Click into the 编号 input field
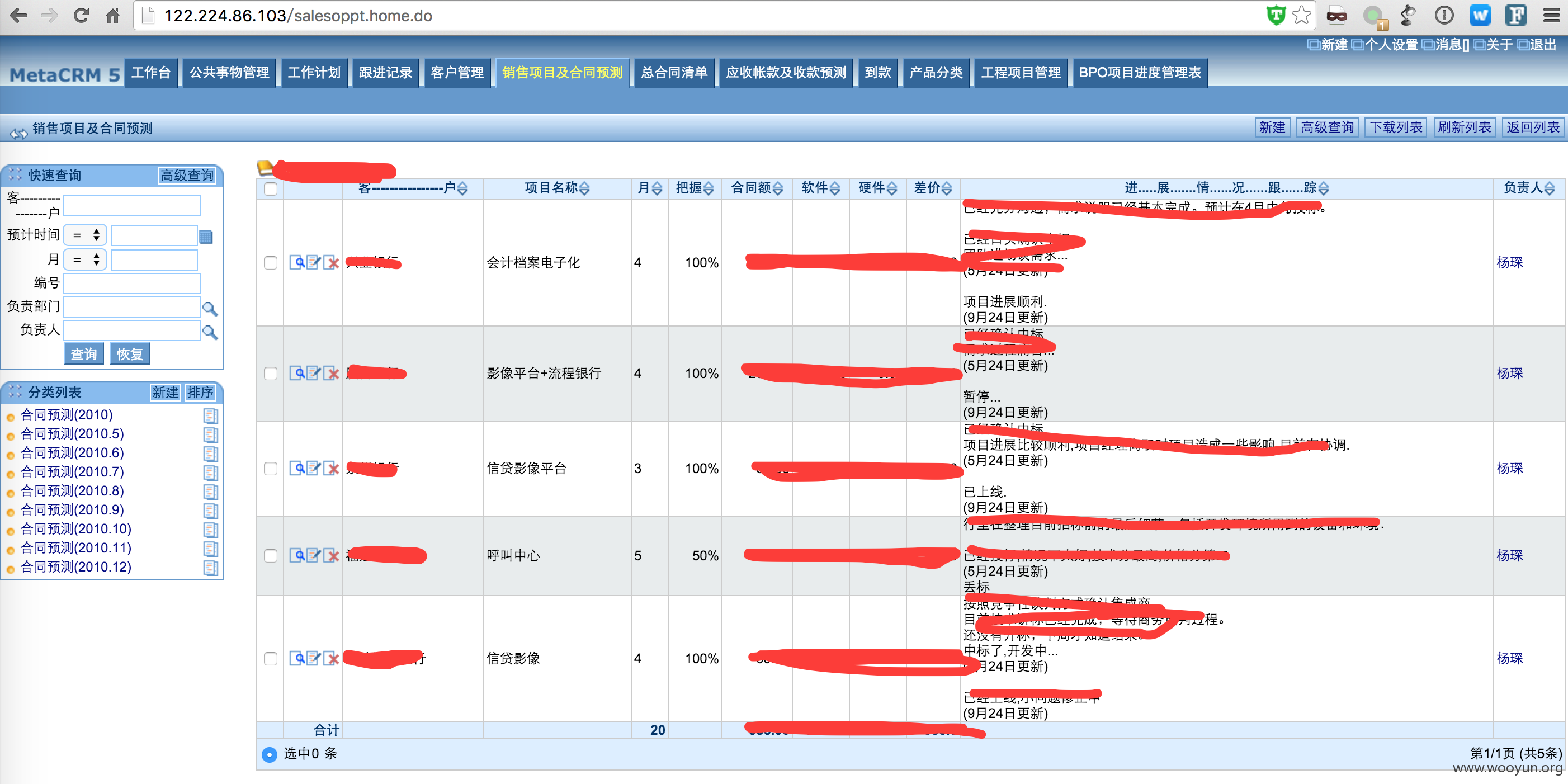This screenshot has width=1568, height=784. point(132,283)
